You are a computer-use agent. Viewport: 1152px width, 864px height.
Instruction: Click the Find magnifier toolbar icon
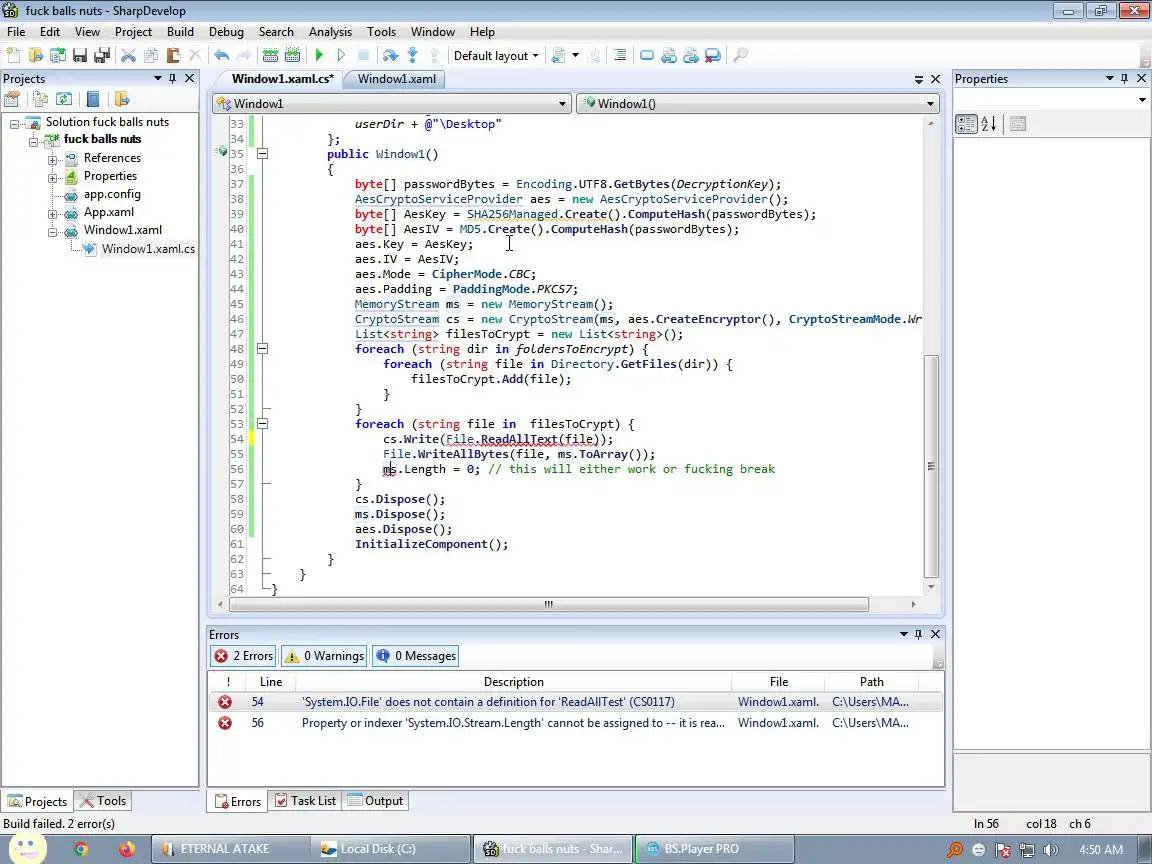[740, 55]
